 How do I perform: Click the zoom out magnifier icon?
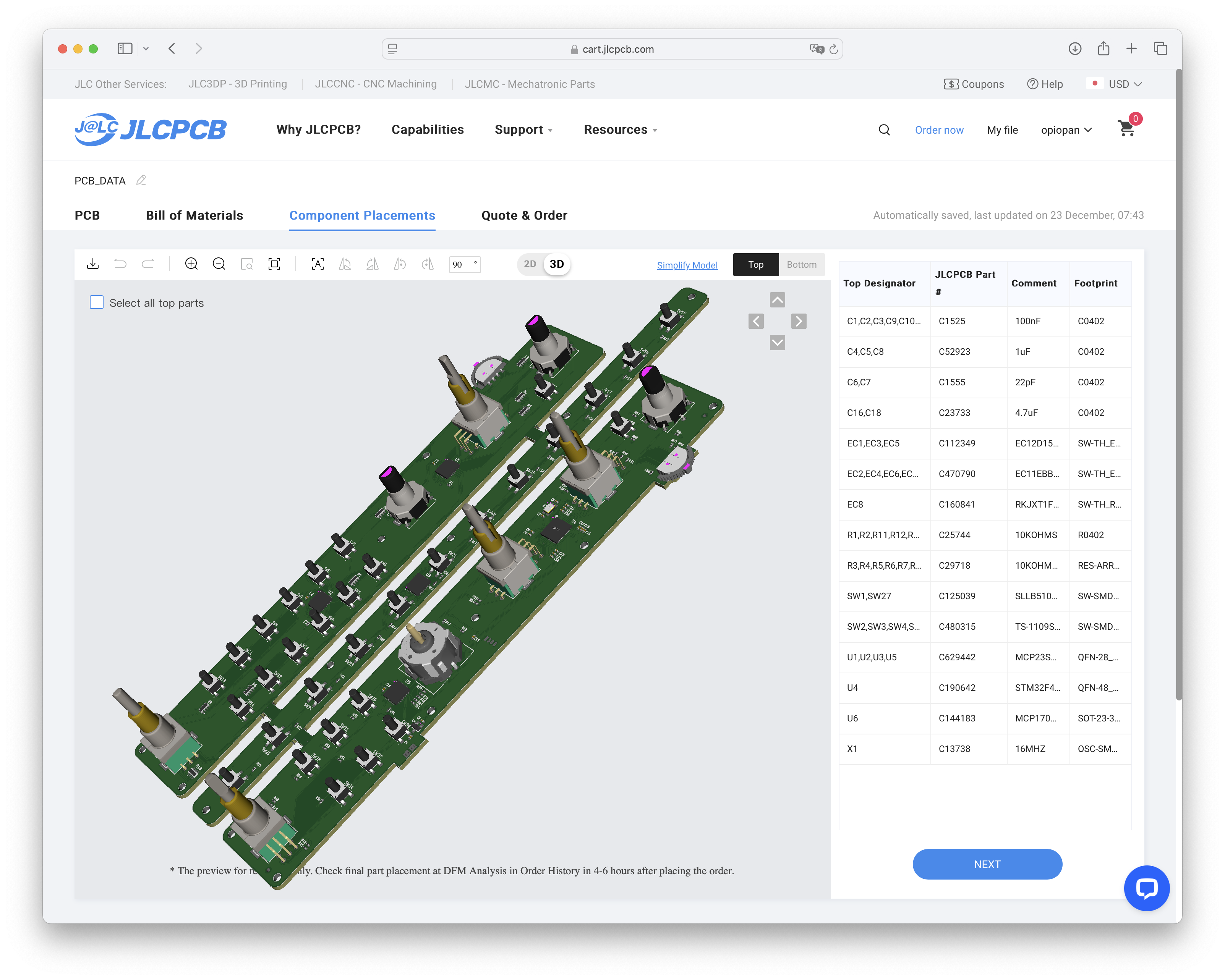point(219,264)
